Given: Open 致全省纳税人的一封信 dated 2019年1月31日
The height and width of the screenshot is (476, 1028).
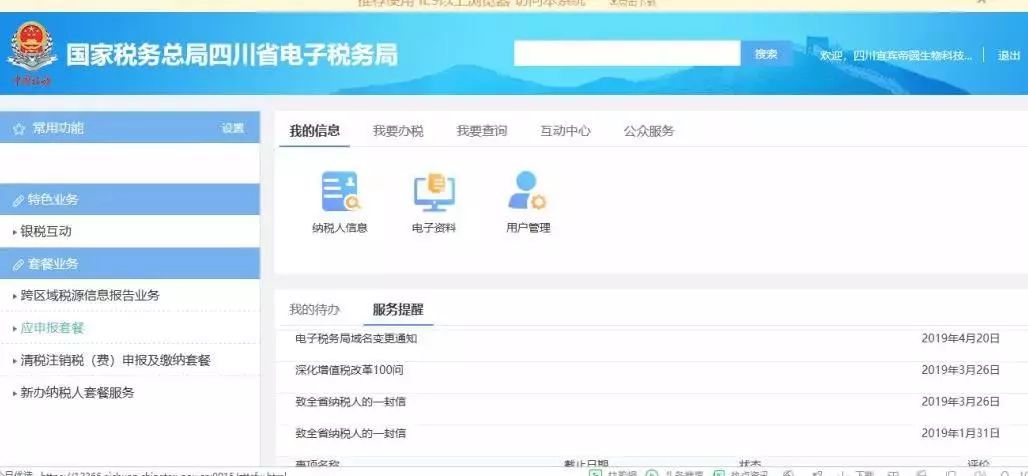Looking at the screenshot, I should click(350, 433).
